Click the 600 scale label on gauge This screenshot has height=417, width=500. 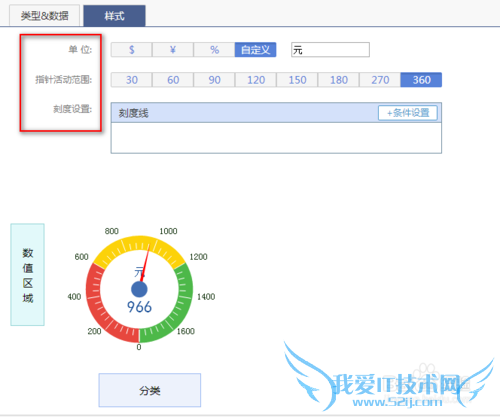pyautogui.click(x=81, y=257)
